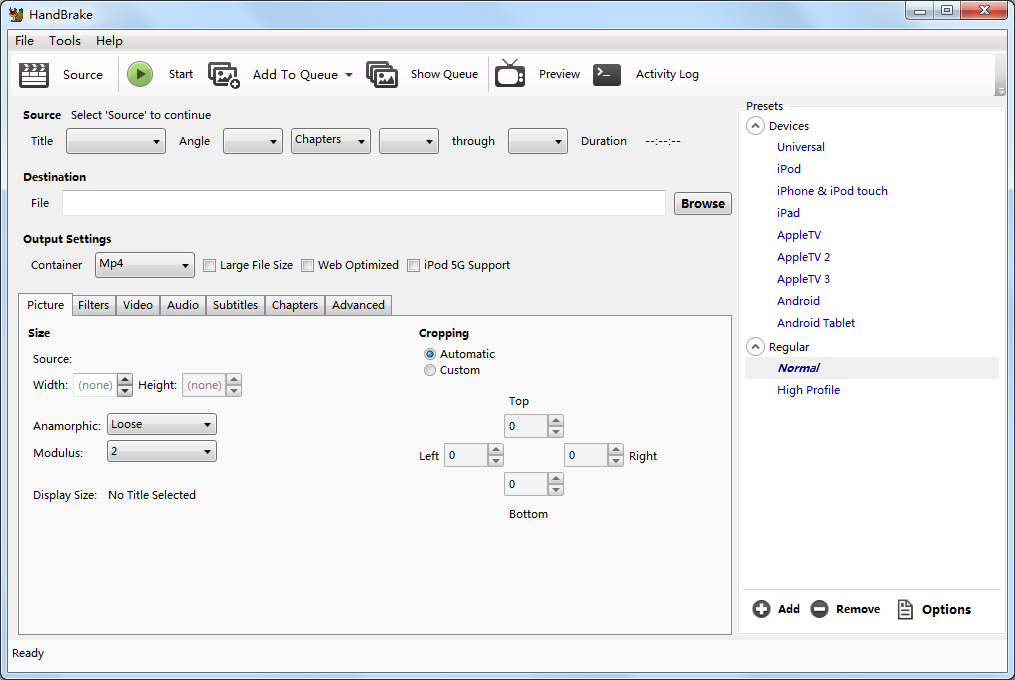Click the Source clapperboard icon
This screenshot has width=1015, height=680.
coord(34,74)
